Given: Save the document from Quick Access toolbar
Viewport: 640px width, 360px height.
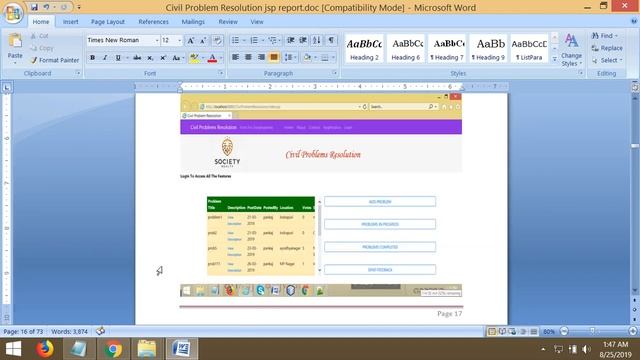Looking at the screenshot, I should pyautogui.click(x=34, y=7).
